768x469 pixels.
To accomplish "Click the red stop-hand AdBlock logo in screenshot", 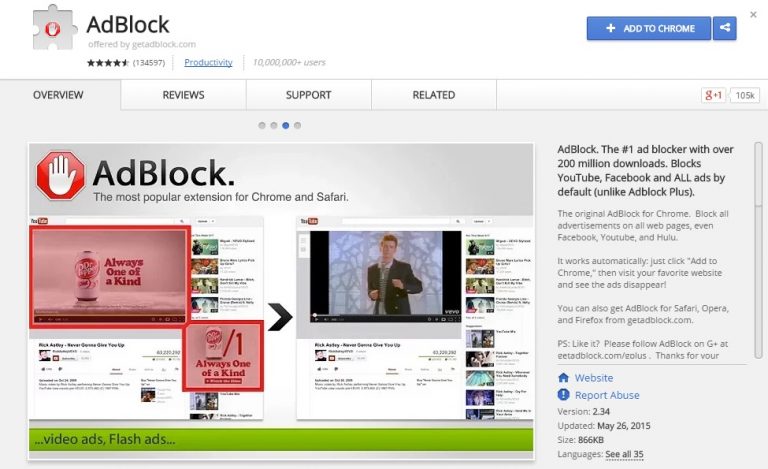I will coord(60,175).
